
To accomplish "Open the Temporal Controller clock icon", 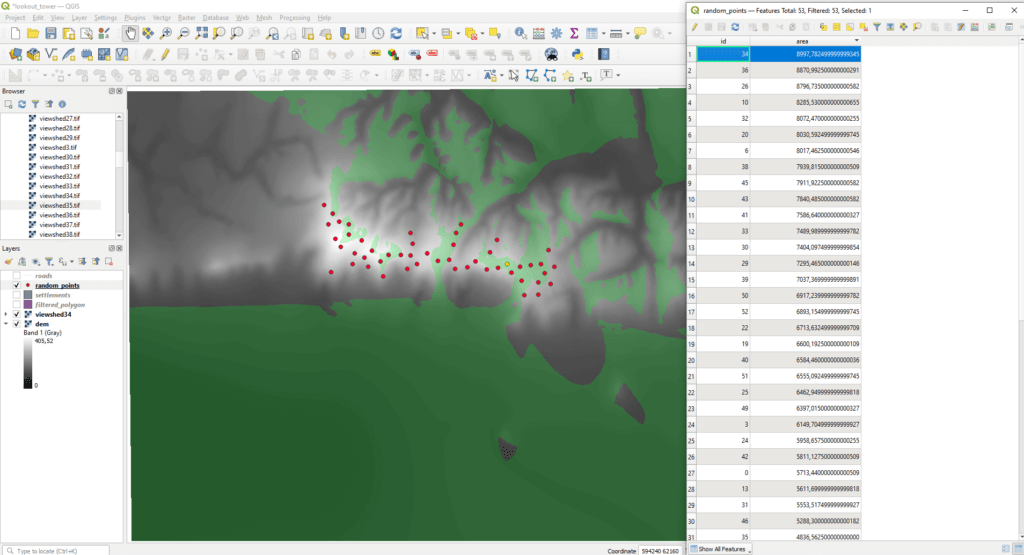I will [x=378, y=33].
